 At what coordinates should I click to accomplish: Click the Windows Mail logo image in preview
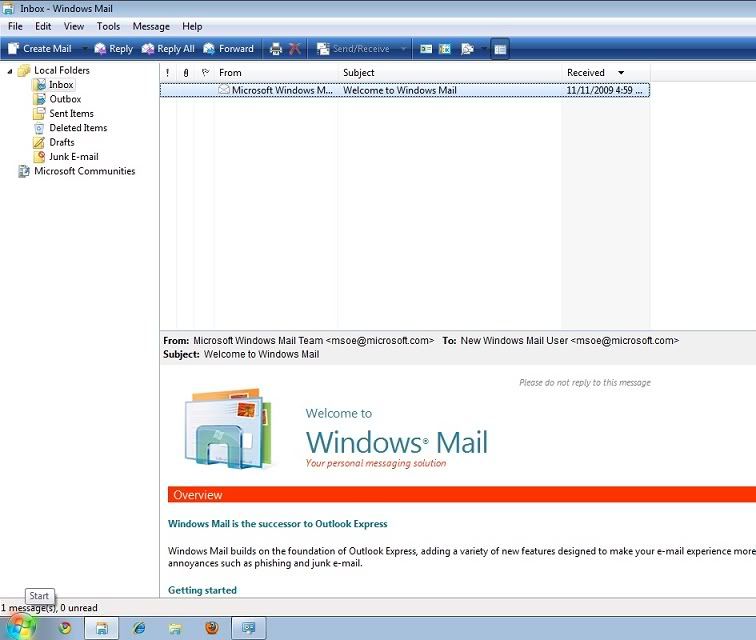[x=229, y=428]
